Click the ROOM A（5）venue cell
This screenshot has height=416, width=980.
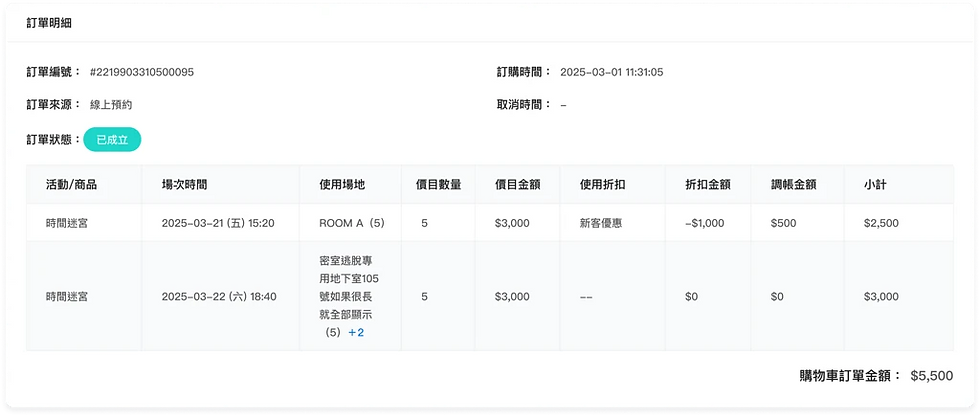(351, 223)
